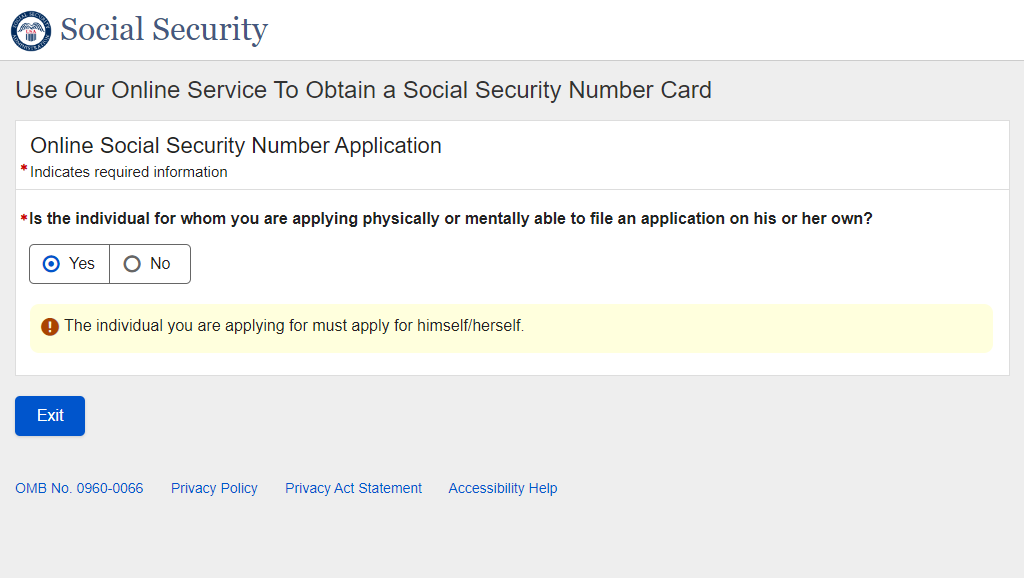1024x578 pixels.
Task: Open the OMB No. 0960-0066 link
Action: pos(79,488)
